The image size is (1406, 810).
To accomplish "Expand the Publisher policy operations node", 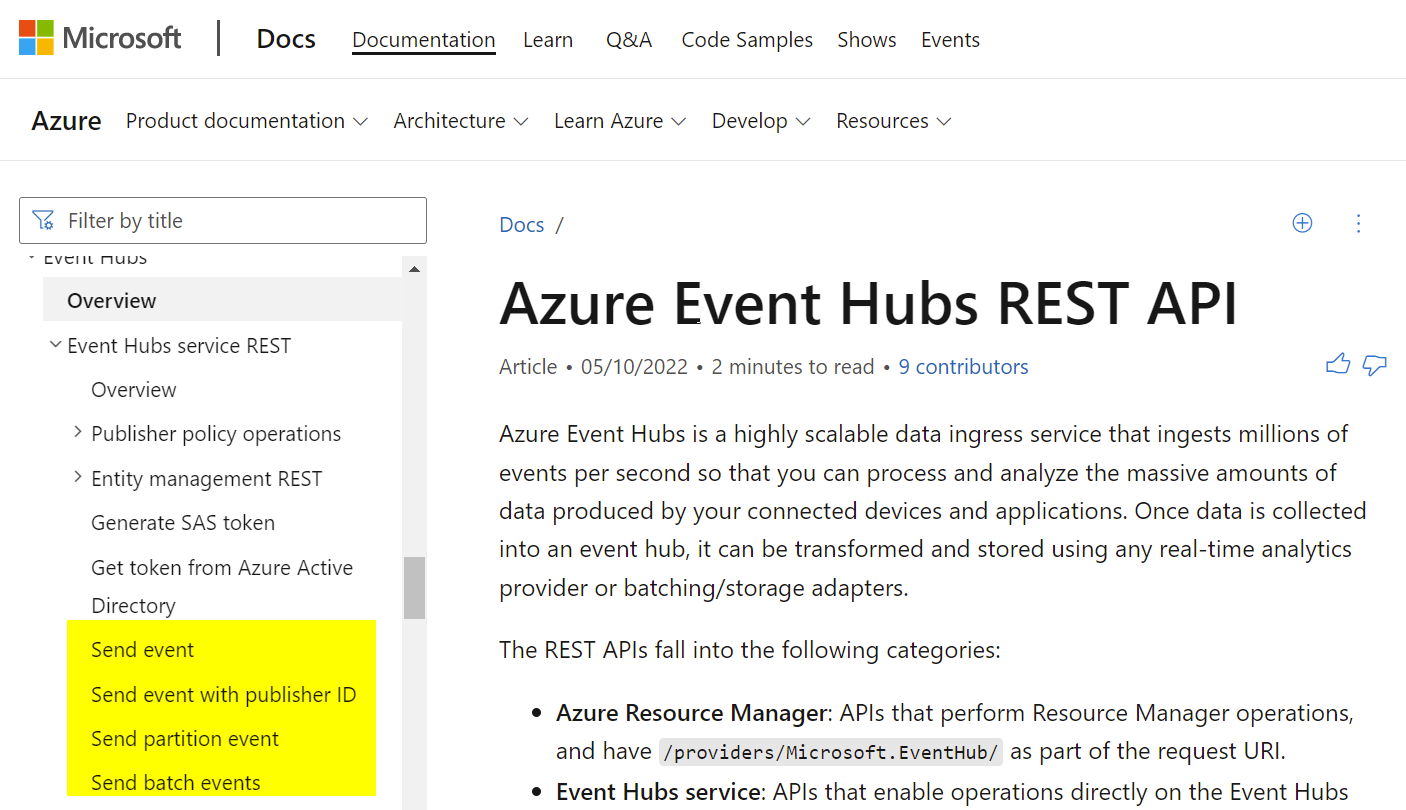I will tap(78, 432).
